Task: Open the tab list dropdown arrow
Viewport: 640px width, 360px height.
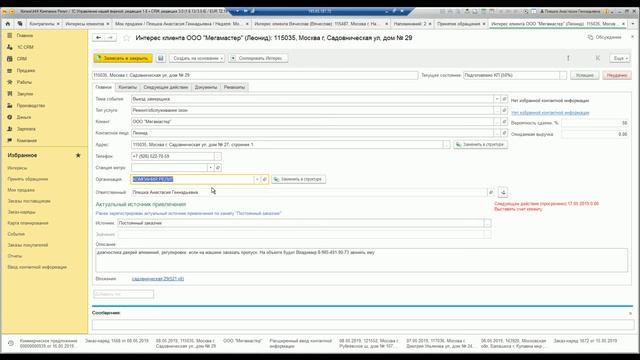Action: pyautogui.click(x=633, y=24)
